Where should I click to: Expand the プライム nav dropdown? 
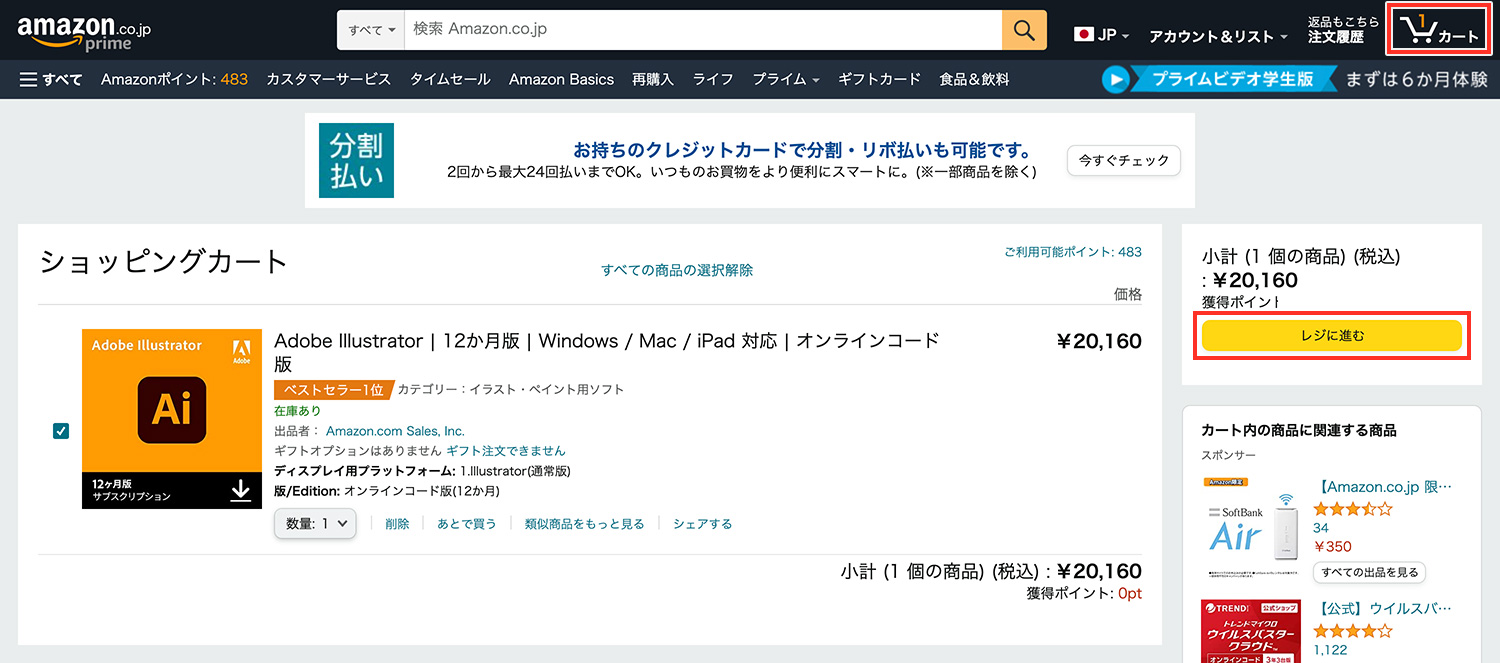(x=786, y=79)
